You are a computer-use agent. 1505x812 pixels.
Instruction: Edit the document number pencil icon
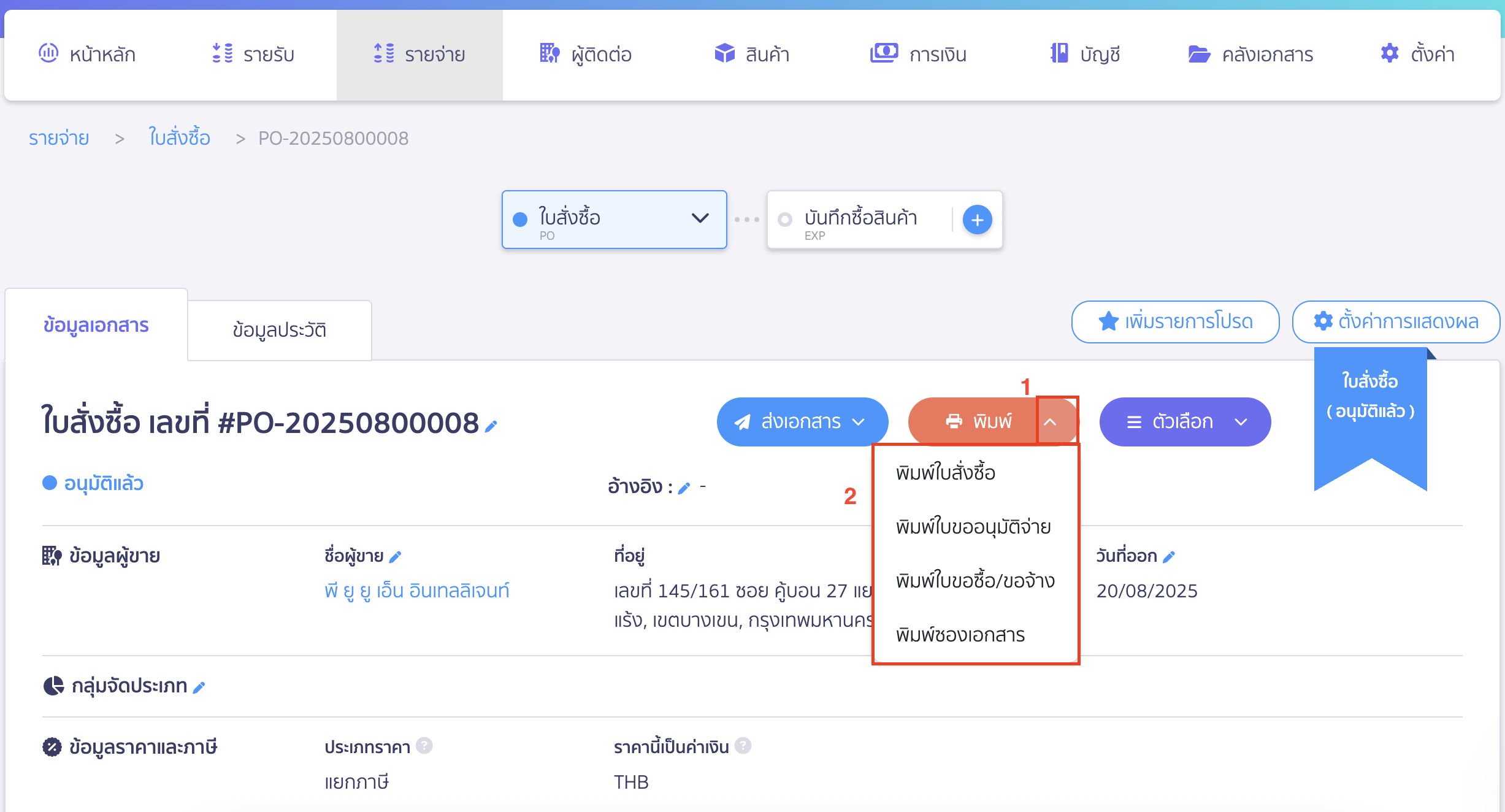pos(491,426)
